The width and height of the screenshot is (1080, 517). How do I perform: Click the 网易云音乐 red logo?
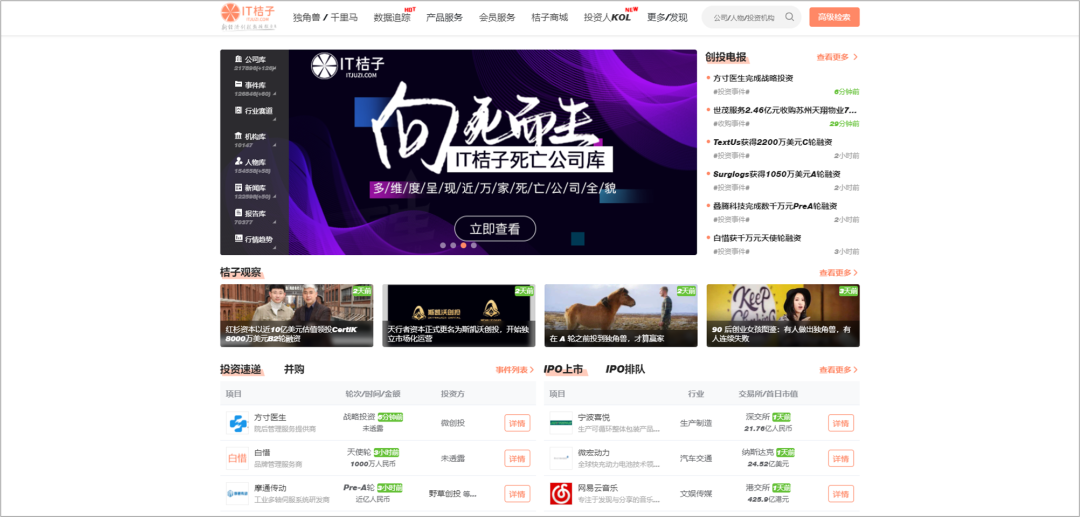coord(561,493)
